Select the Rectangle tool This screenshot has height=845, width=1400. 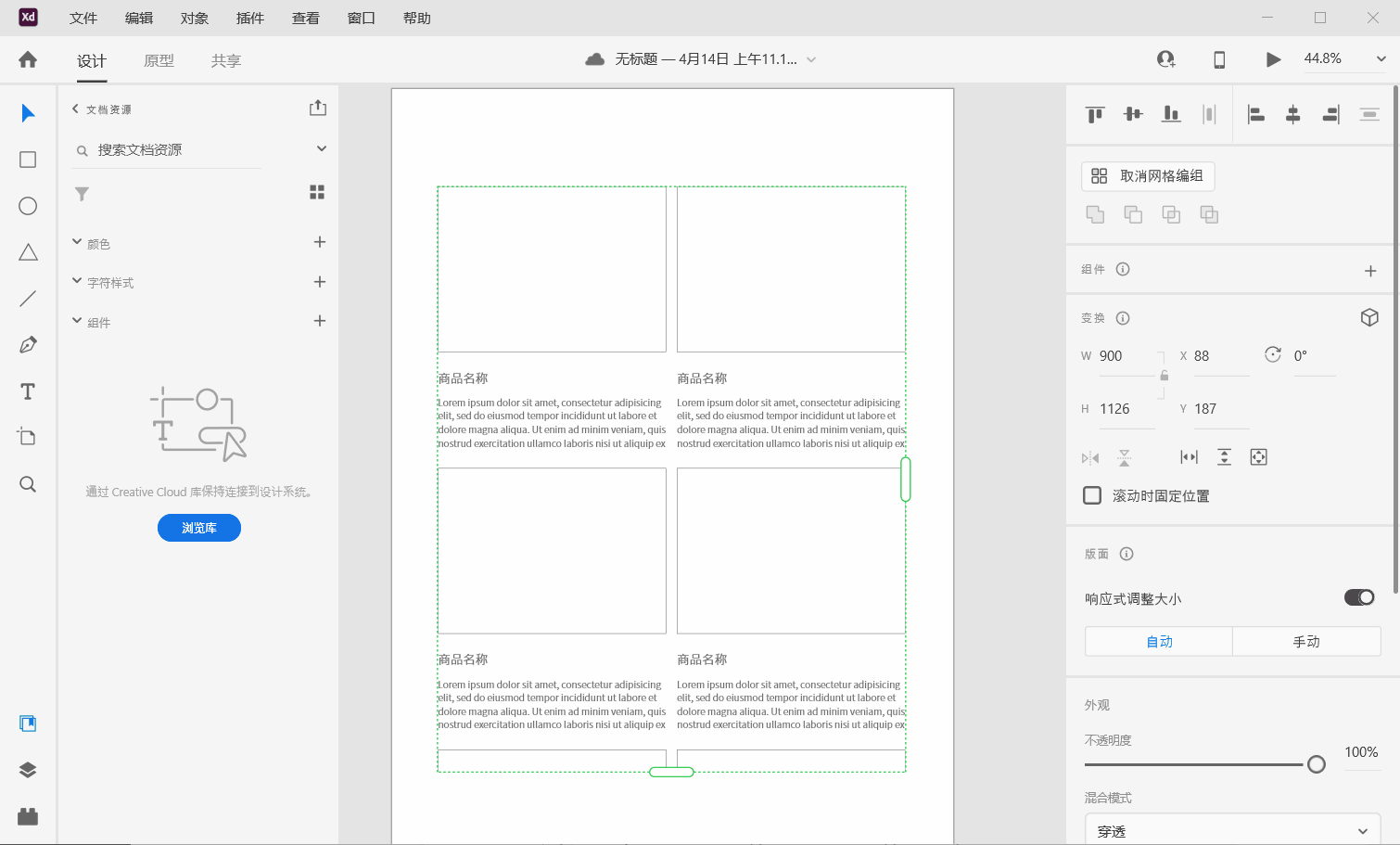pos(27,159)
